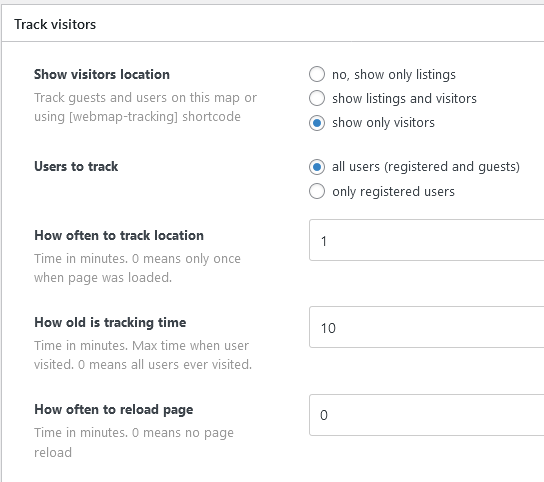544x482 pixels.
Task: Choose the "show only visitors" radio button
Action: [x=317, y=123]
